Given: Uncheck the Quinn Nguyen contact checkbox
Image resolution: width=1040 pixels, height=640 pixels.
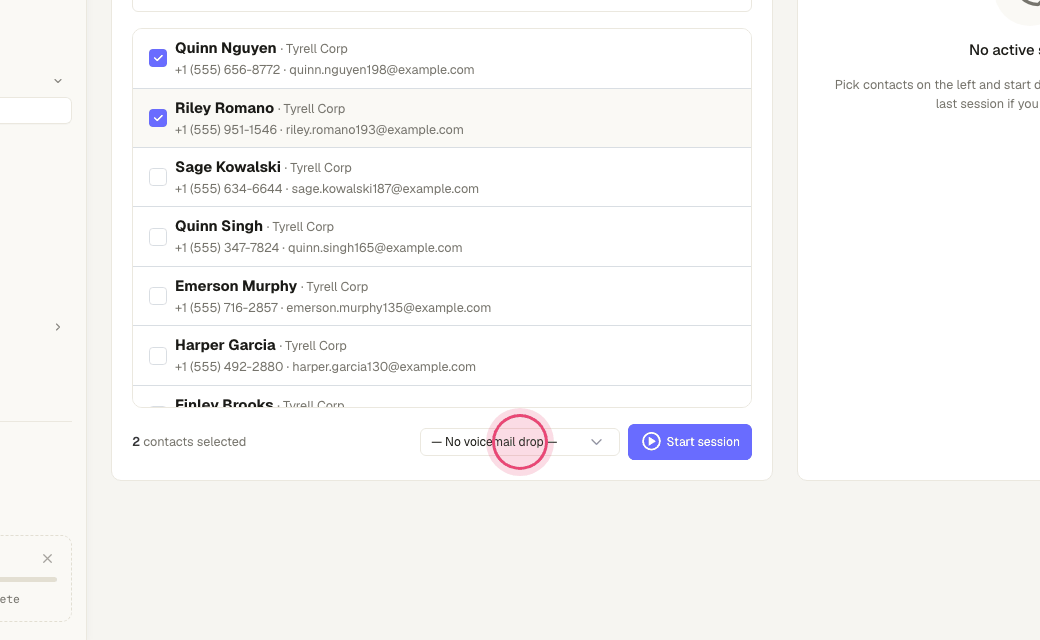Looking at the screenshot, I should coord(158,58).
